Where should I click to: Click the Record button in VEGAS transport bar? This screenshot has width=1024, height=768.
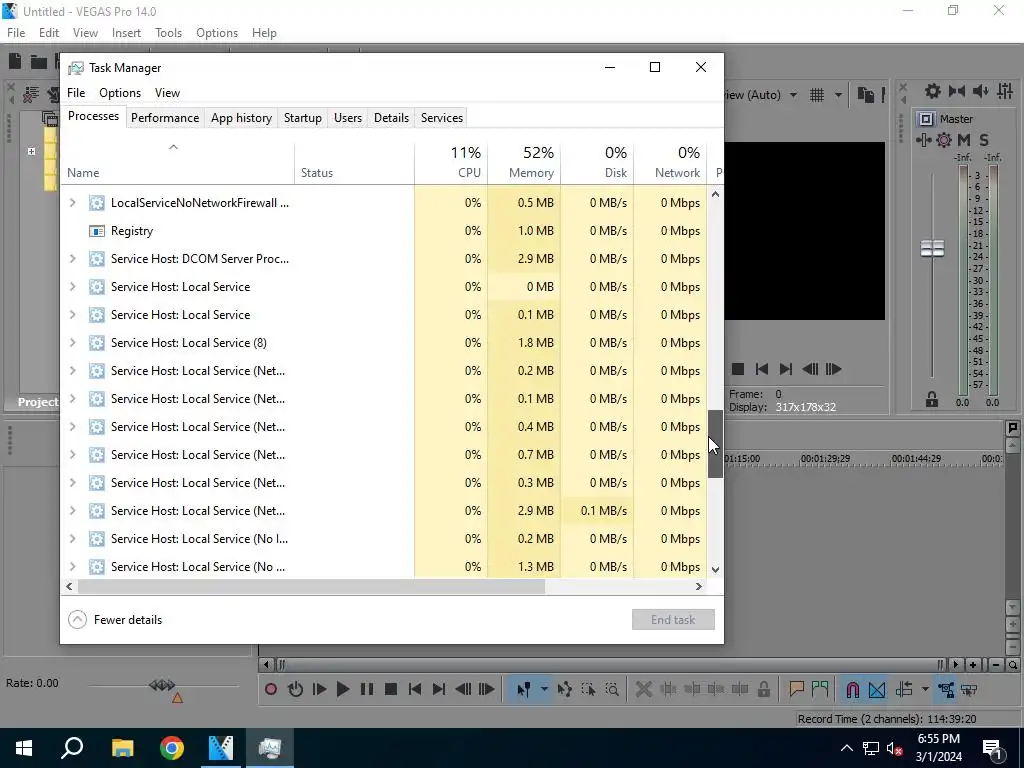(271, 689)
